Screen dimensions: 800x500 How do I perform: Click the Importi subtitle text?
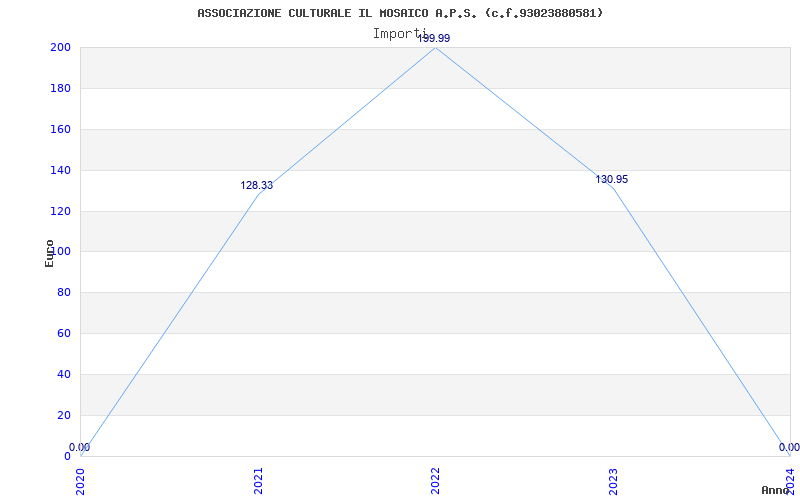click(399, 34)
